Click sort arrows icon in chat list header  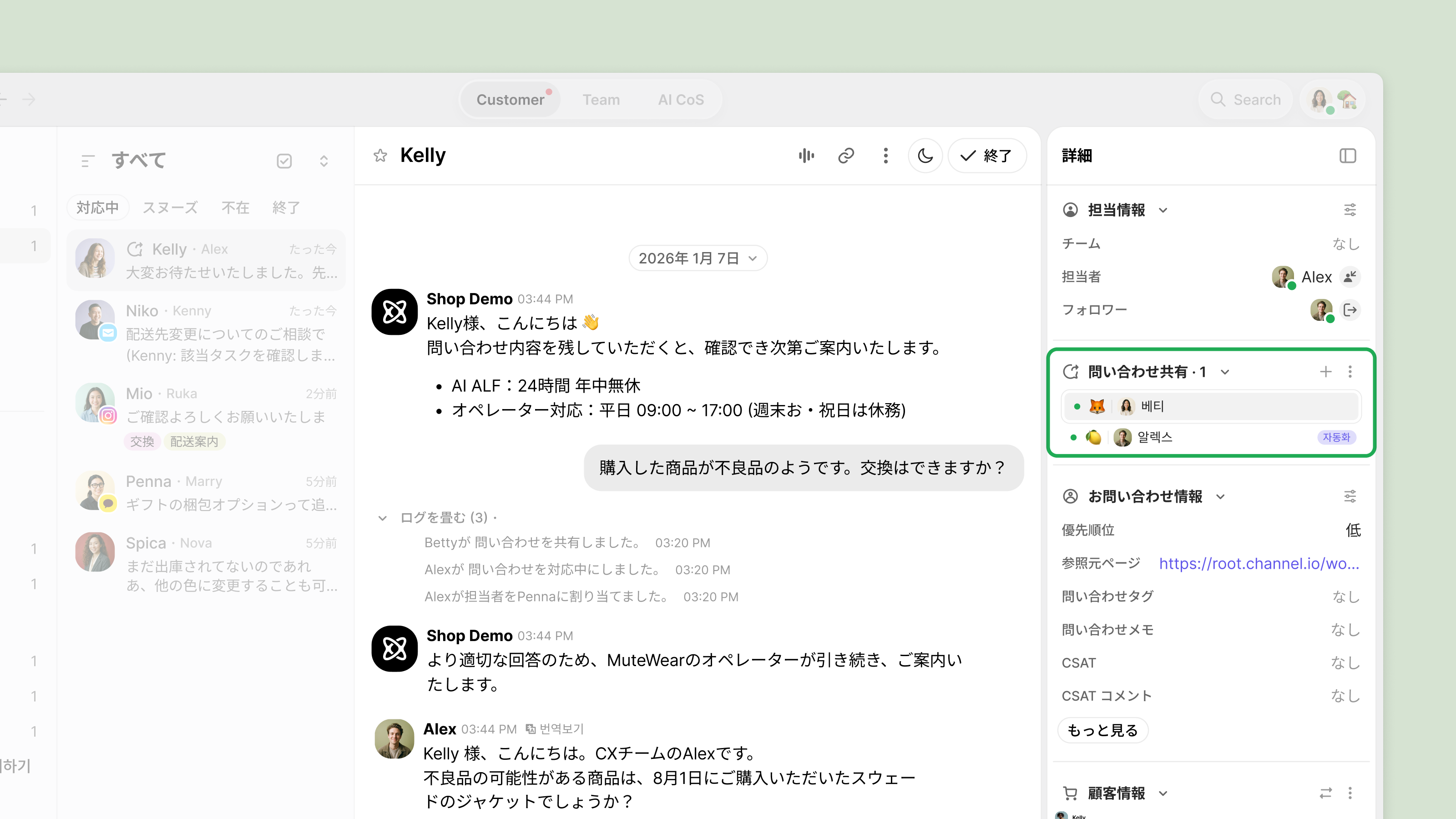[324, 161]
